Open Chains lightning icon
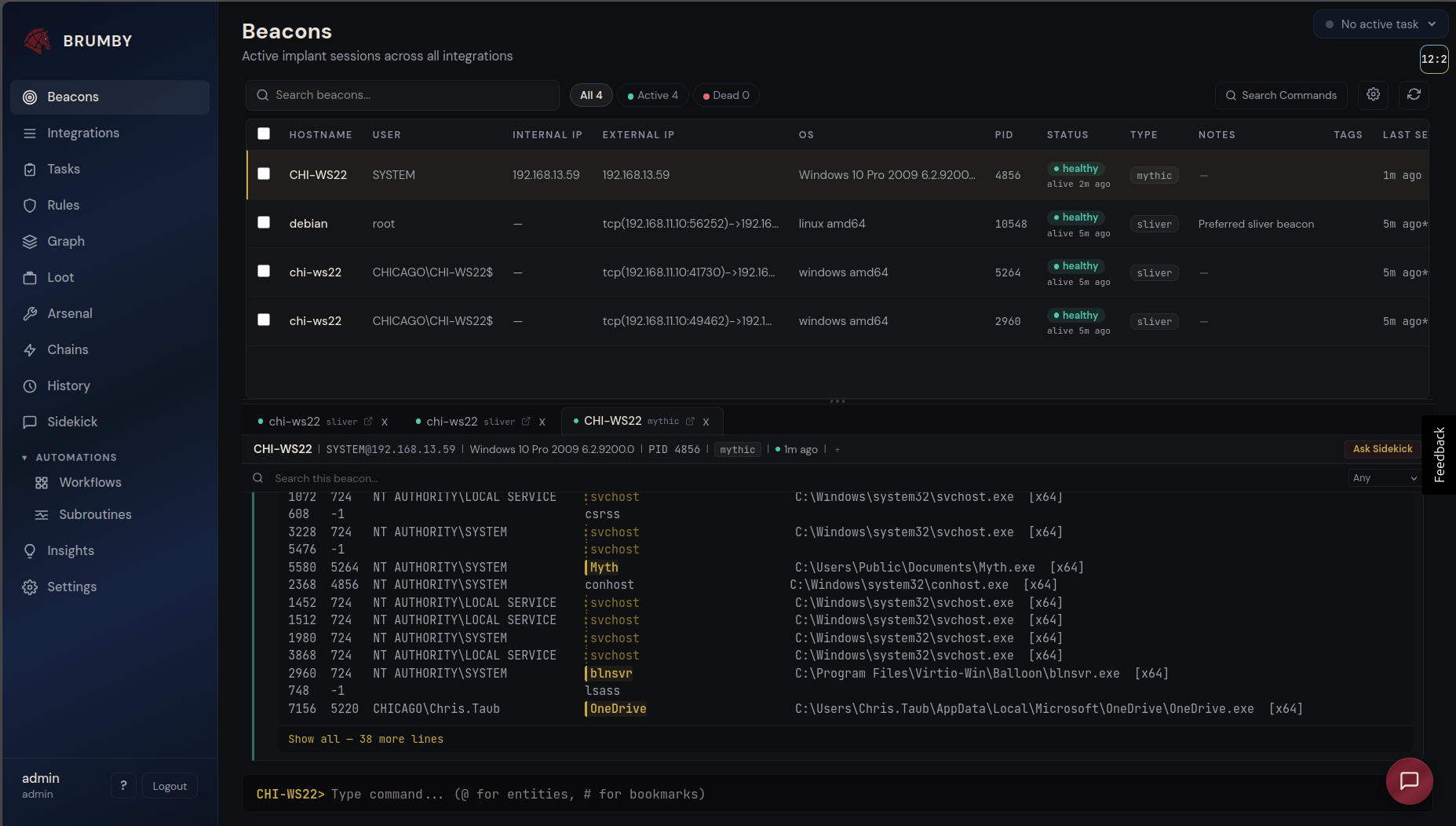1456x826 pixels. click(x=30, y=350)
